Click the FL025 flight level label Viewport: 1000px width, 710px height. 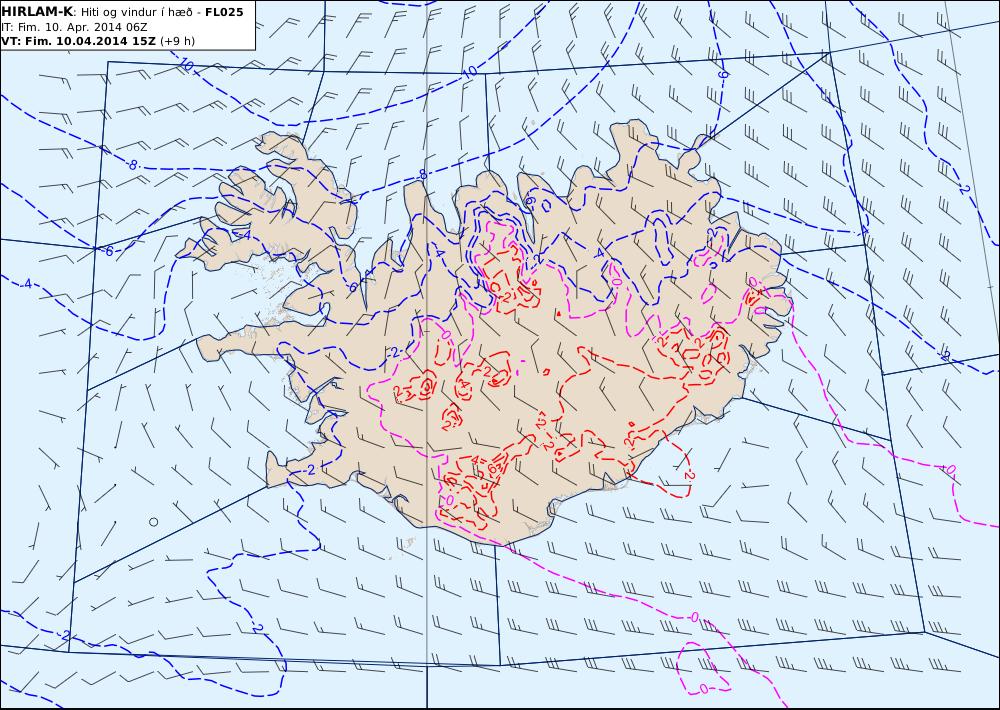point(224,12)
